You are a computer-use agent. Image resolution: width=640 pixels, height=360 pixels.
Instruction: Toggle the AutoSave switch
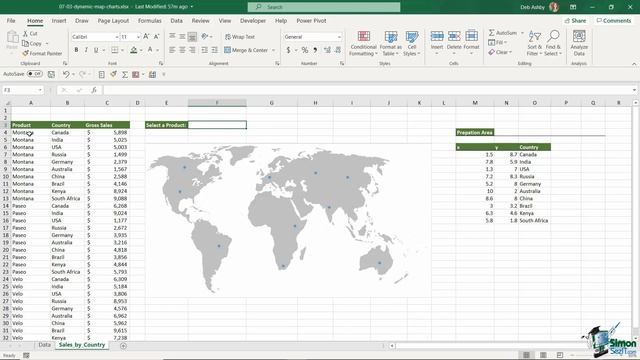(35, 74)
